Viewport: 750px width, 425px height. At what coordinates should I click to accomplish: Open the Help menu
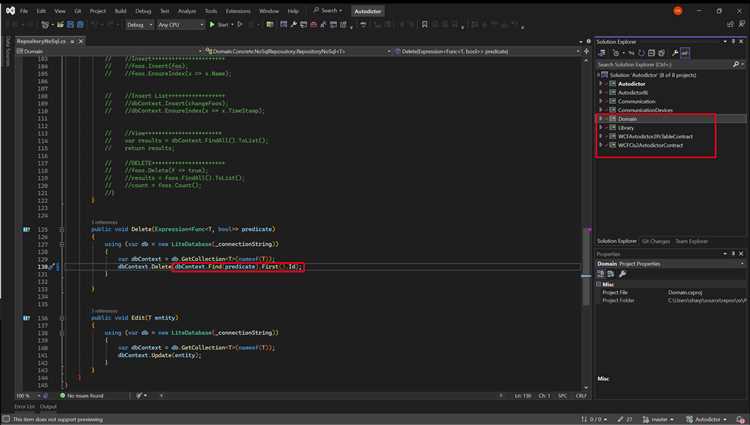tap(293, 11)
